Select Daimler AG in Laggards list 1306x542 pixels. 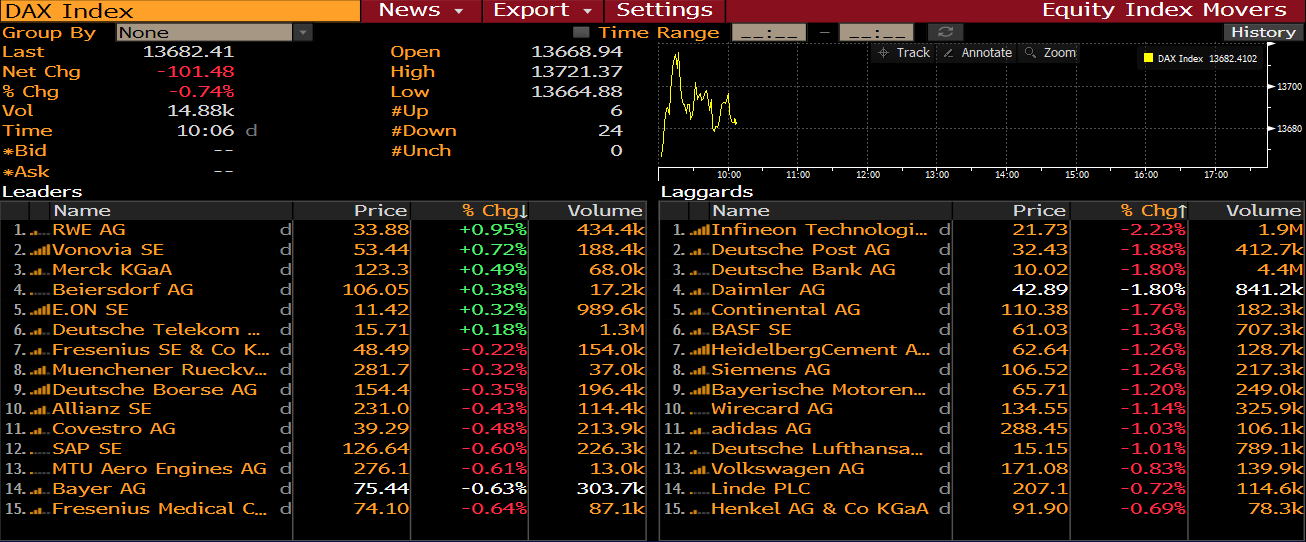click(x=768, y=290)
